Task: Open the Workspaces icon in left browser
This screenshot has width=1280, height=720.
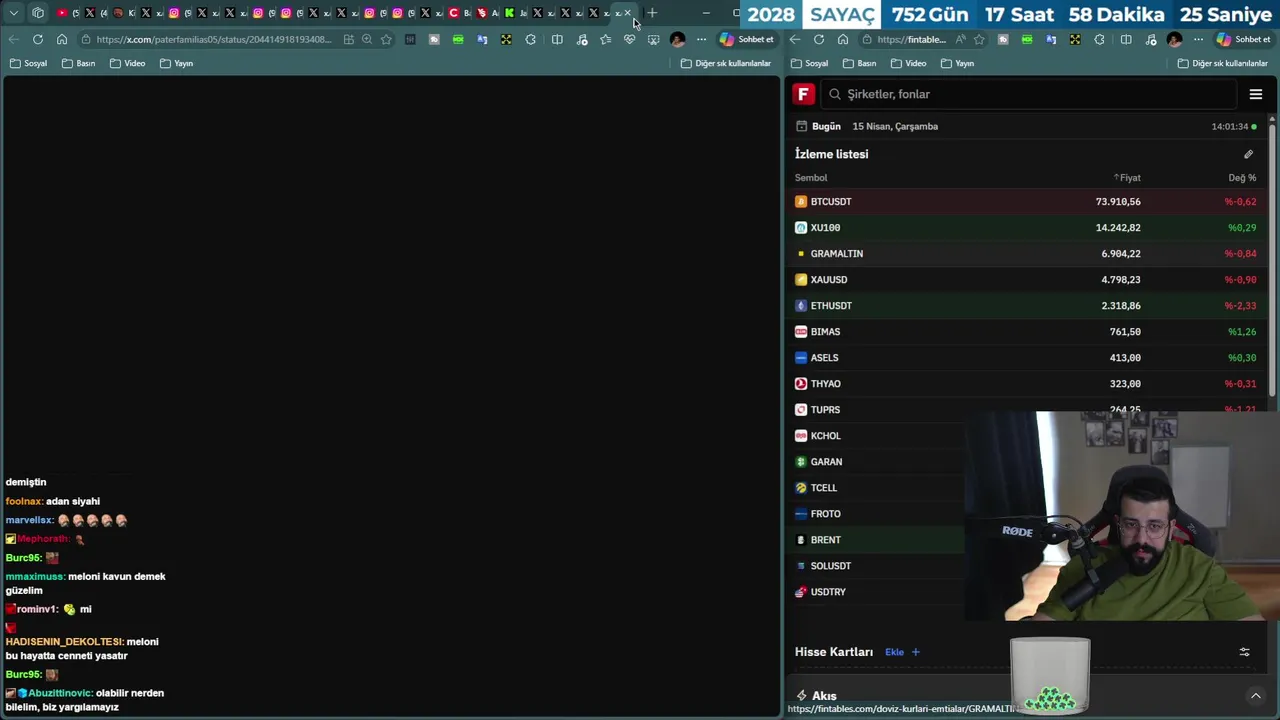Action: [x=38, y=13]
